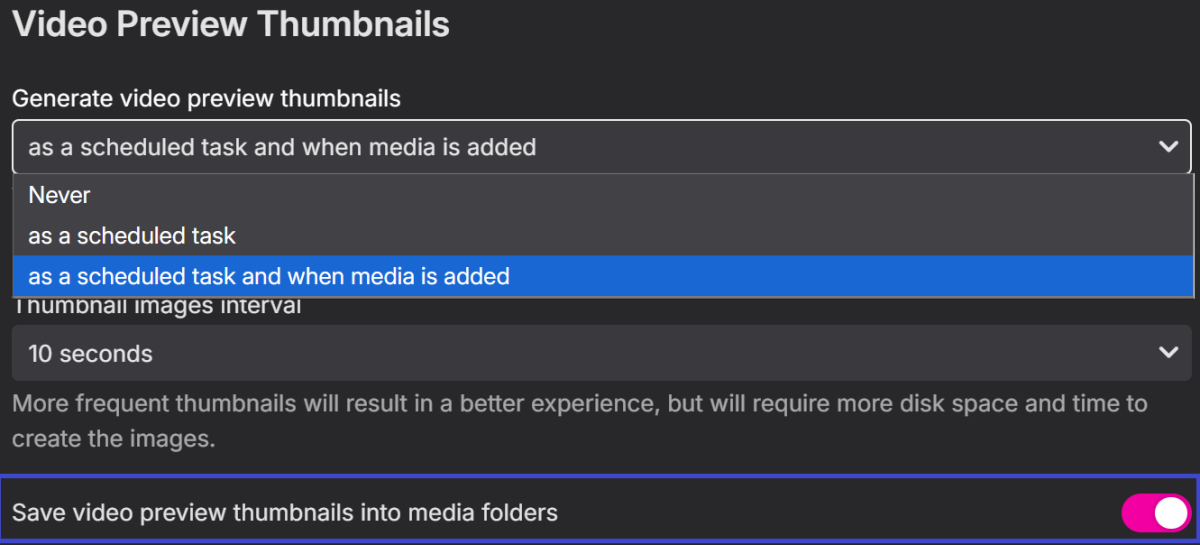Disable saving video preview thumbnails into media folders

click(x=1156, y=513)
